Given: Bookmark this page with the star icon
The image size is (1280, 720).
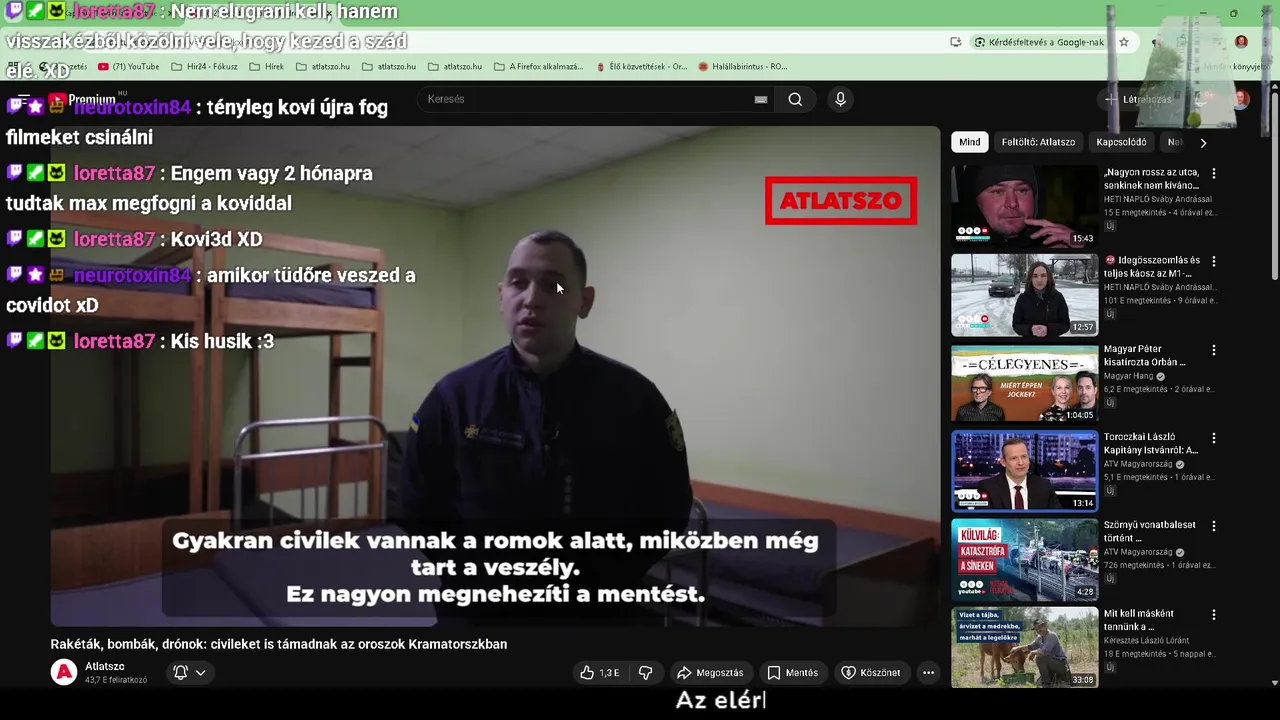Looking at the screenshot, I should (1124, 42).
